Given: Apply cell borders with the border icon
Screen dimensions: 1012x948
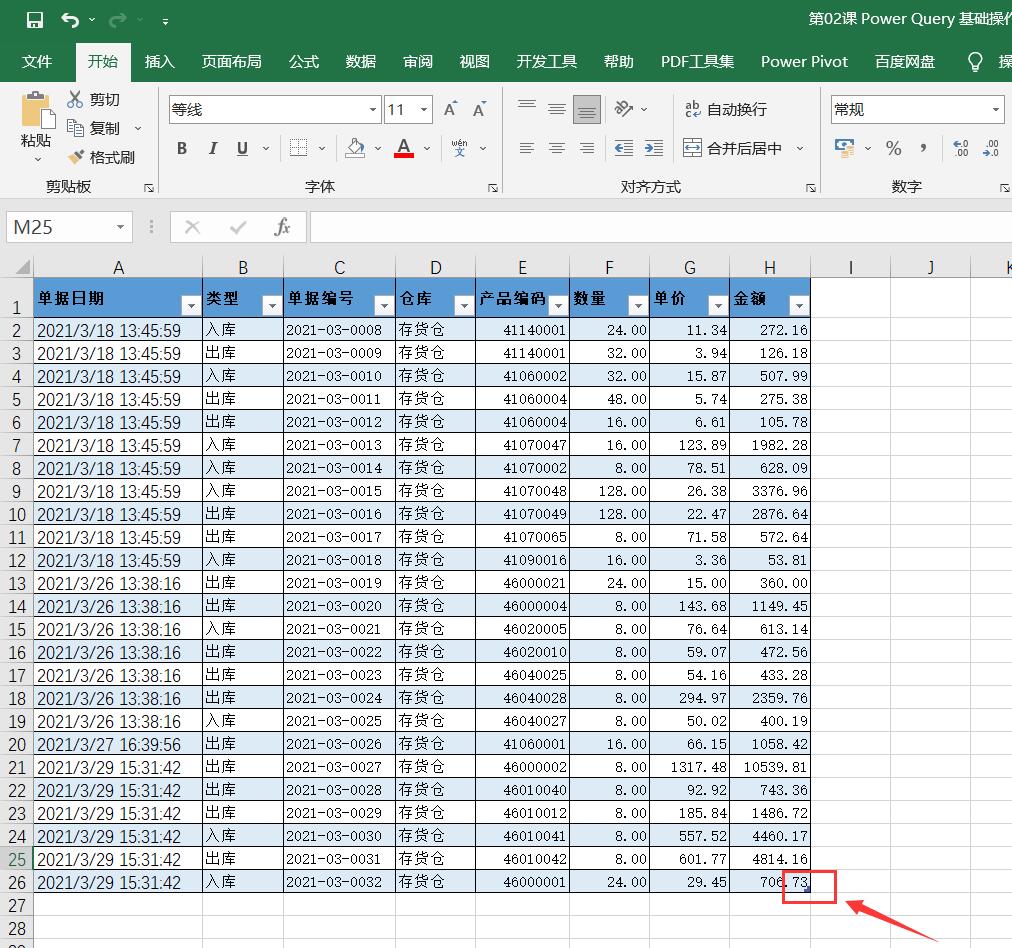Looking at the screenshot, I should pyautogui.click(x=298, y=148).
